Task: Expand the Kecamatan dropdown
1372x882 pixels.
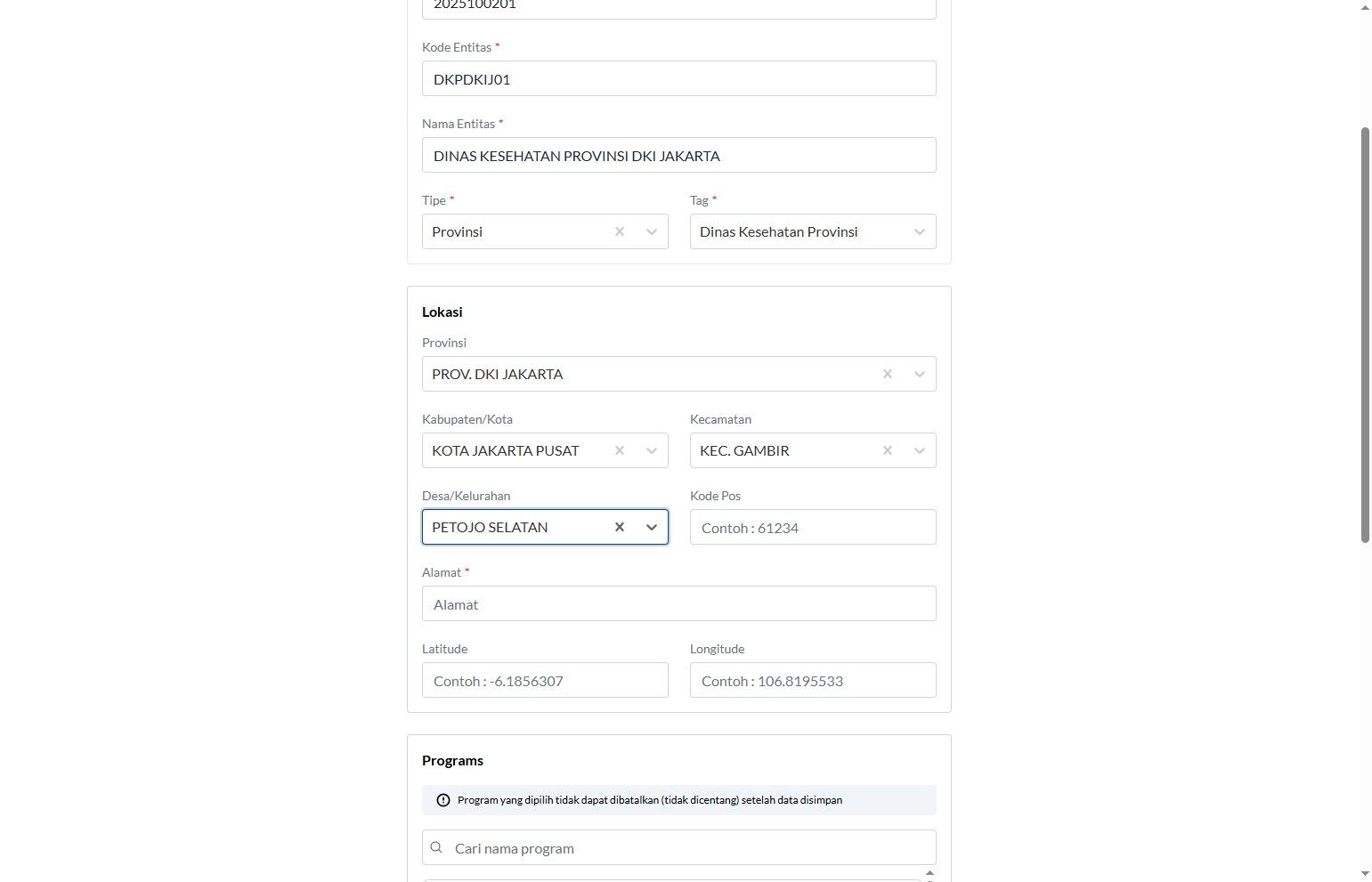Action: pos(920,450)
